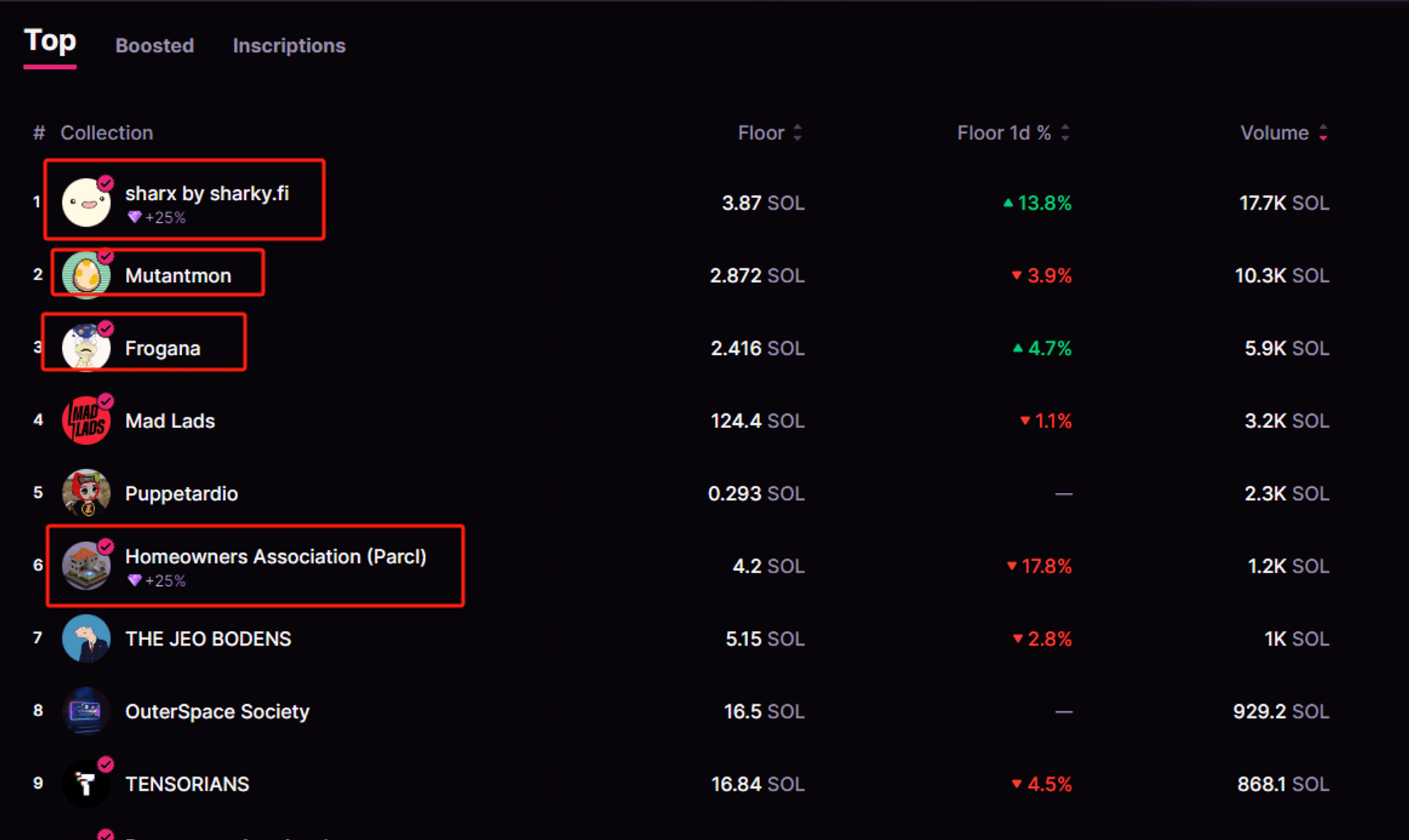Open THE JEO BODENS avatar
This screenshot has height=840, width=1409.
(86, 638)
